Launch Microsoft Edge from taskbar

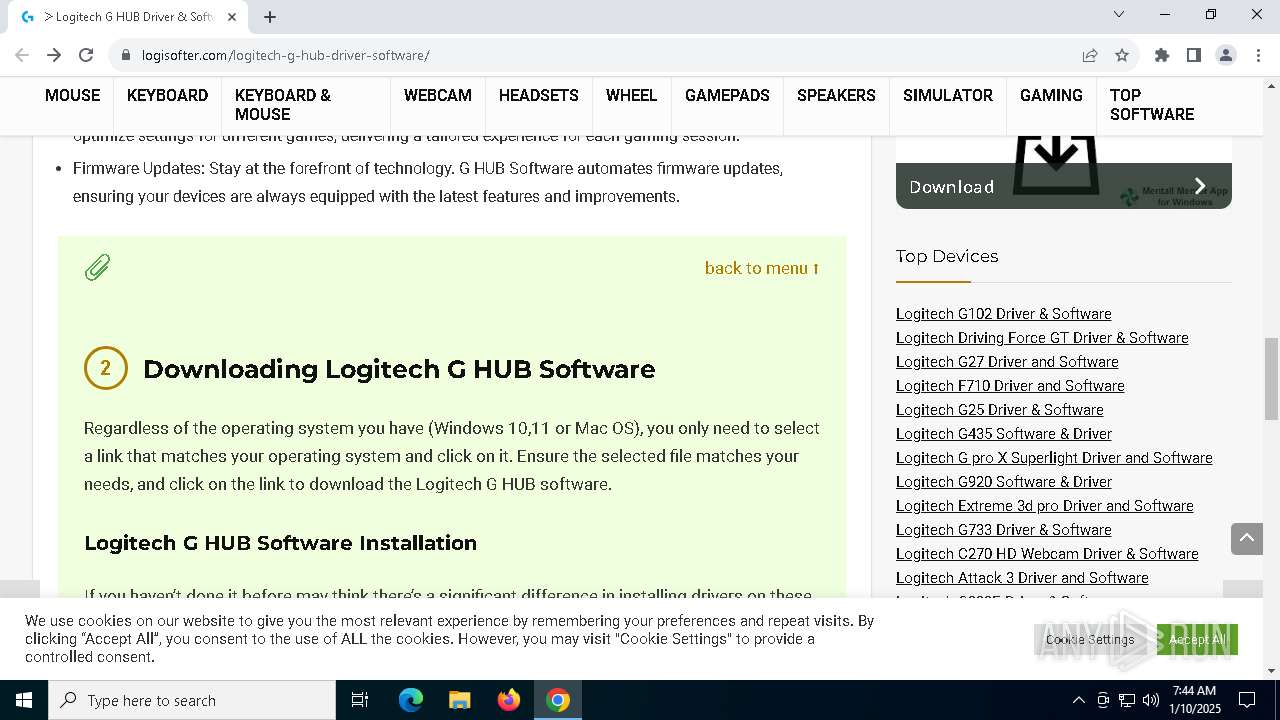(411, 700)
